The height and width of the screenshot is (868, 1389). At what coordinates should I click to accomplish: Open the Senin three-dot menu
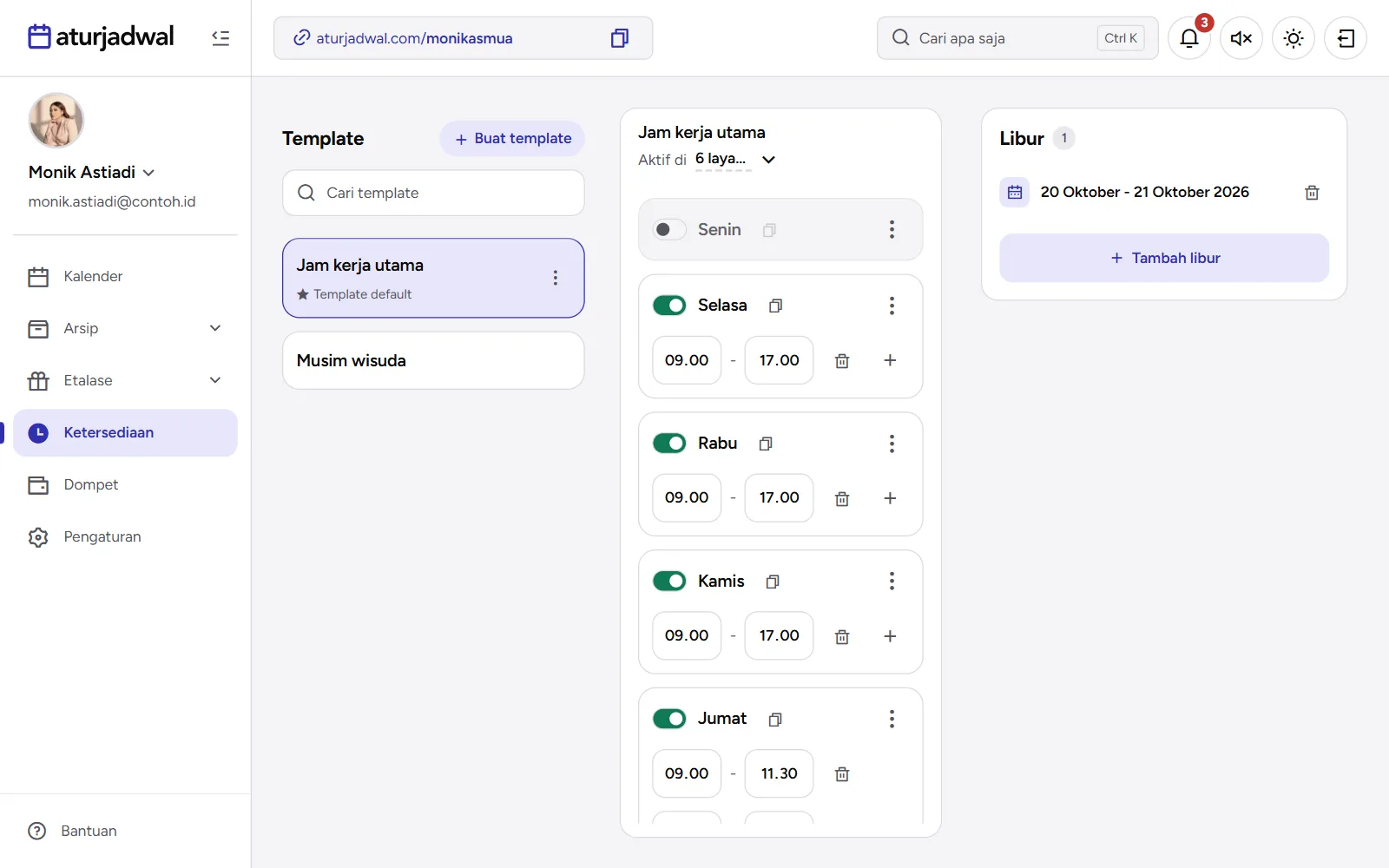[892, 230]
